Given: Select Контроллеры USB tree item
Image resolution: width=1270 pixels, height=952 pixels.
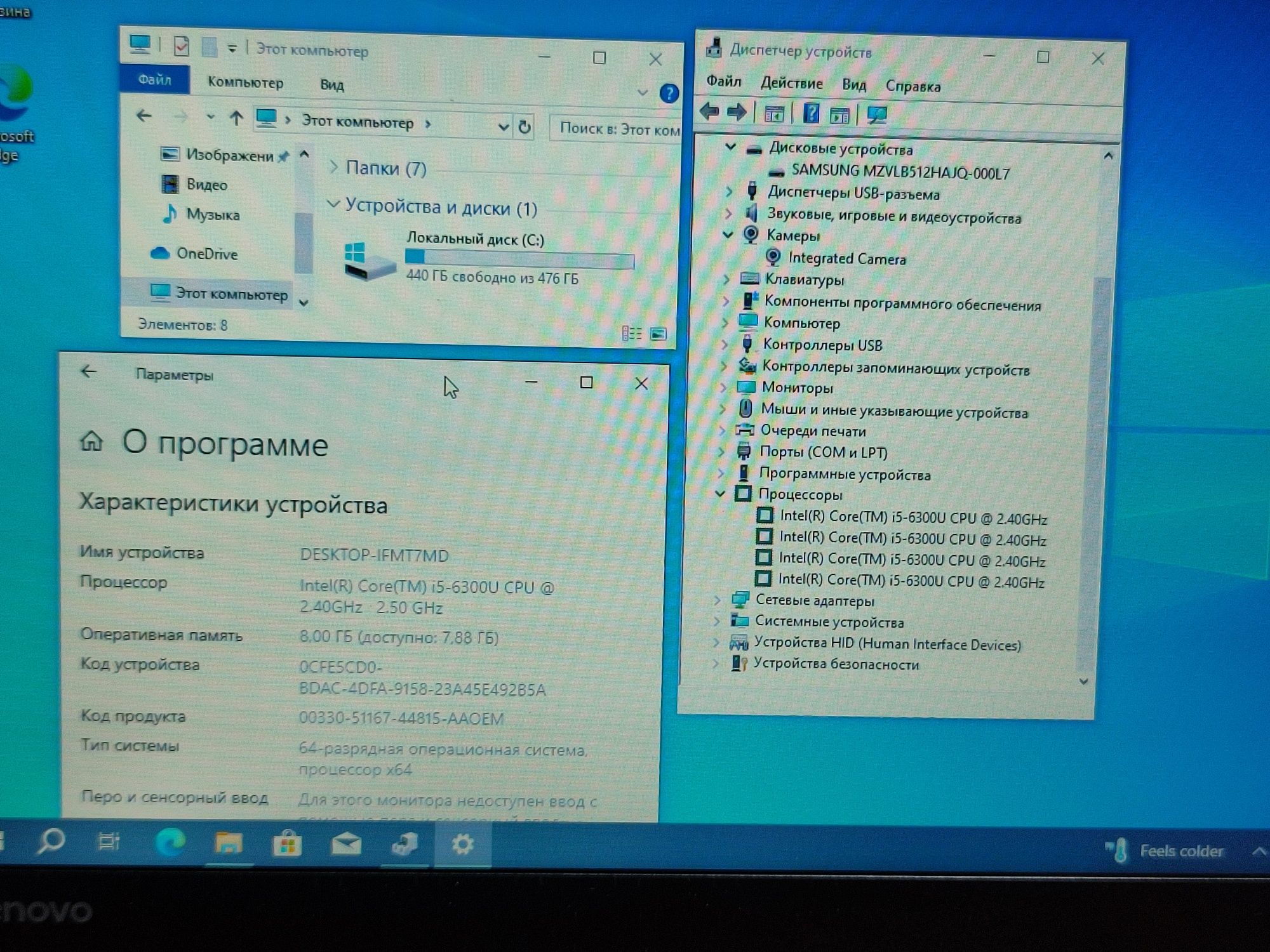Looking at the screenshot, I should 822,345.
